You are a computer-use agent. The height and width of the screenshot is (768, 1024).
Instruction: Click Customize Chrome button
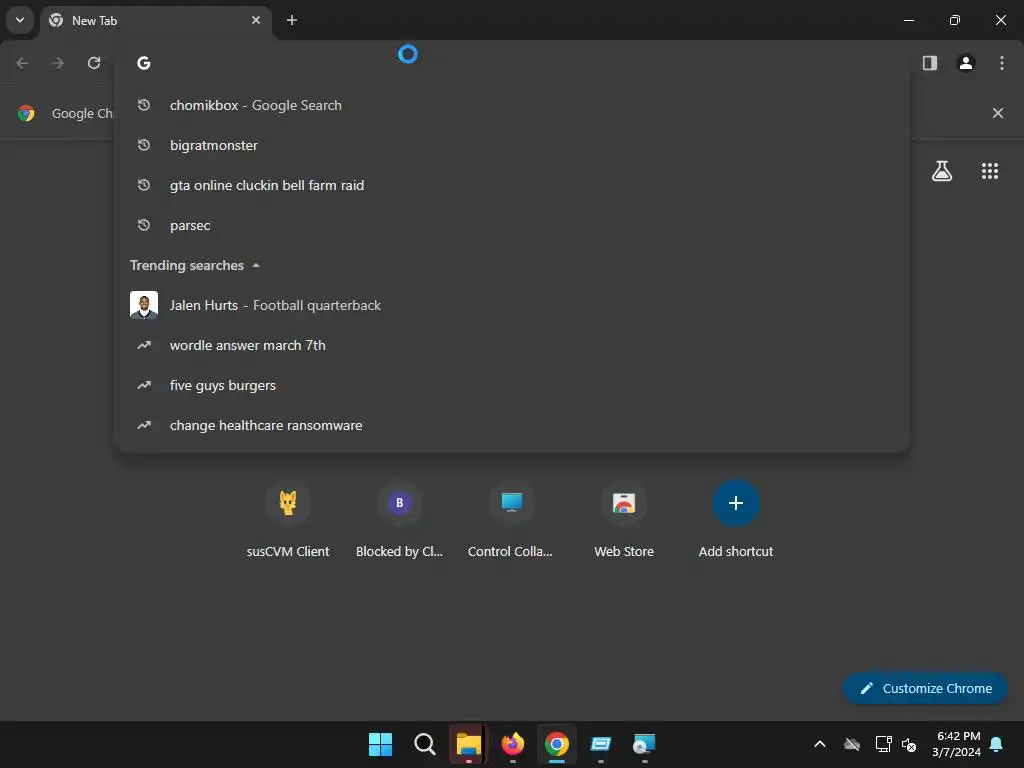coord(925,688)
